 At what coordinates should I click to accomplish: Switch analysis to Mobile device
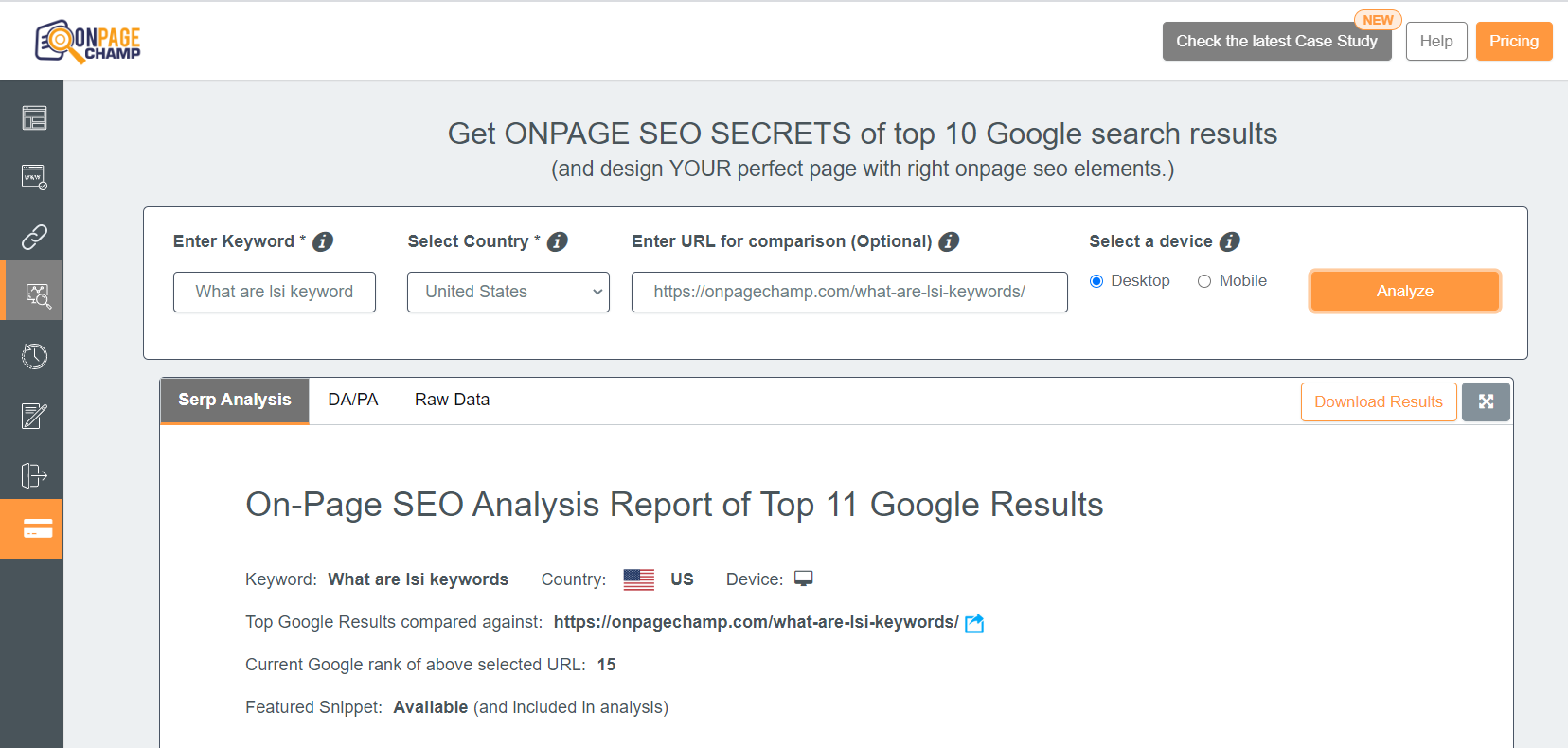pos(1204,280)
